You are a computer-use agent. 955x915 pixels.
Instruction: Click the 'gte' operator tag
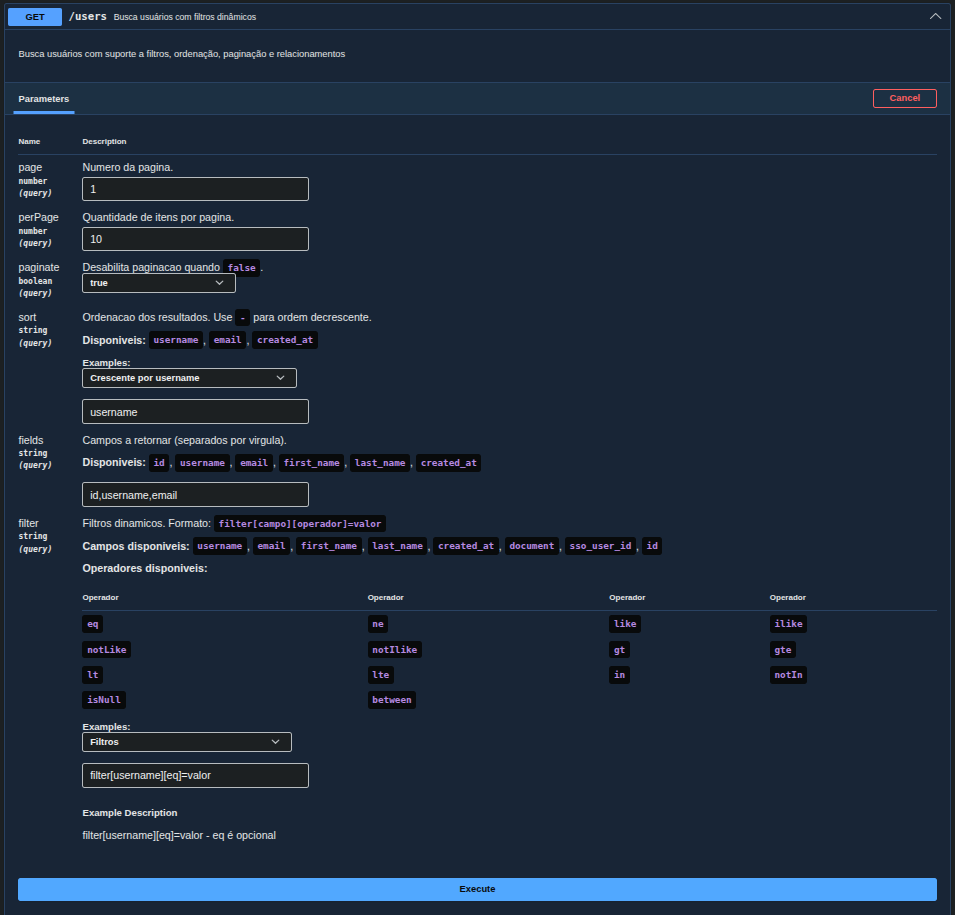(x=783, y=650)
